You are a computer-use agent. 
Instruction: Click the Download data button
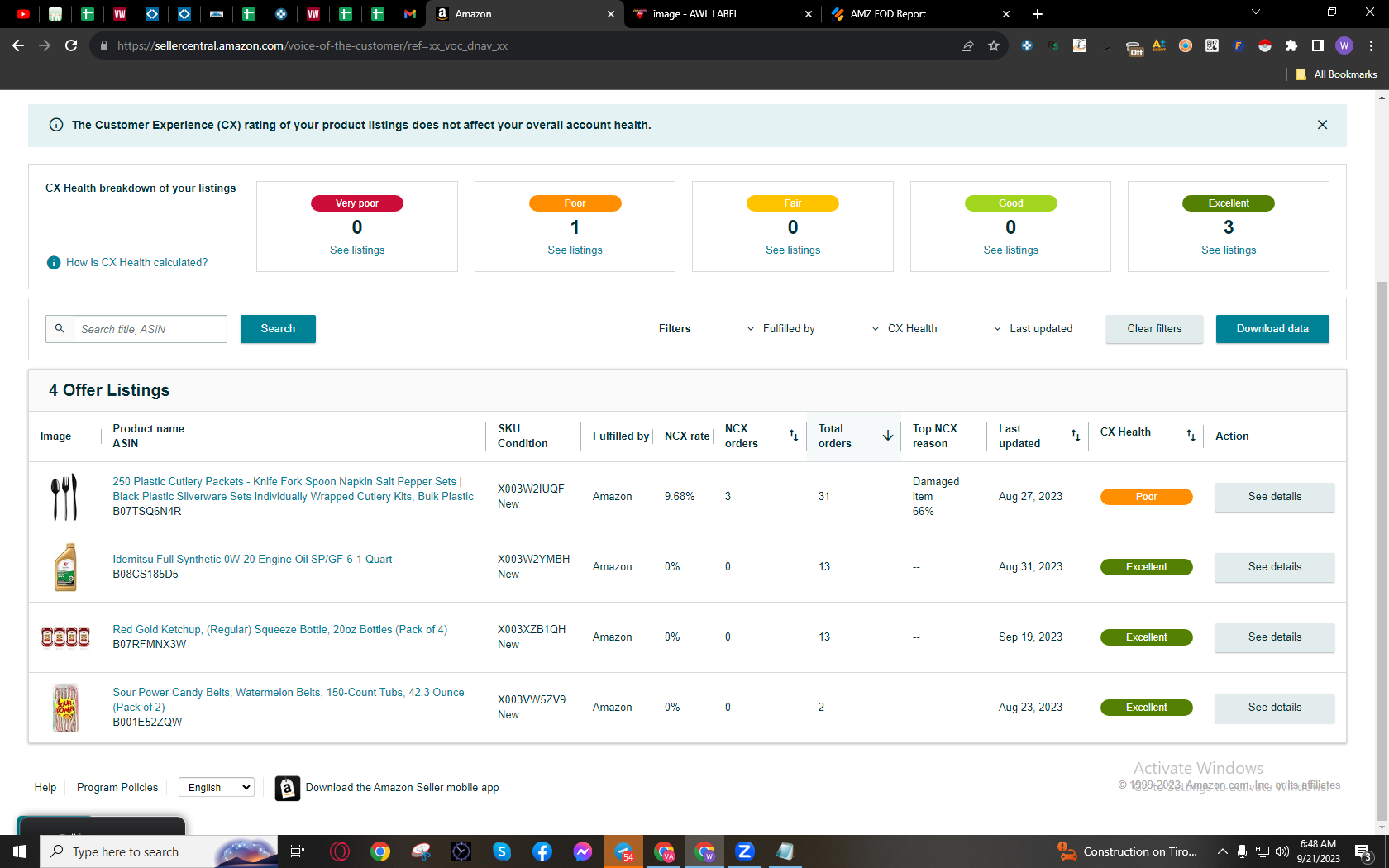coord(1272,329)
